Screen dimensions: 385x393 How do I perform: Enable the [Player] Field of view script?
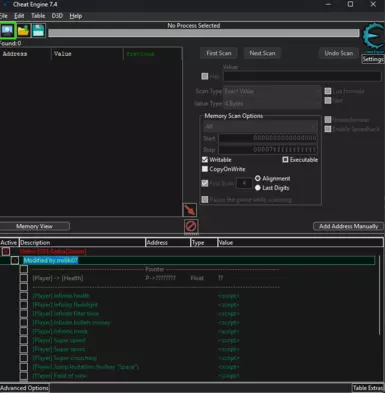pyautogui.click(x=24, y=376)
